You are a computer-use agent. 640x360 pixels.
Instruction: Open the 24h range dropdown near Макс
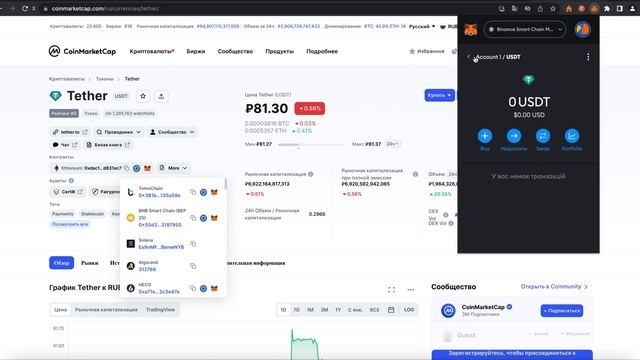392,144
